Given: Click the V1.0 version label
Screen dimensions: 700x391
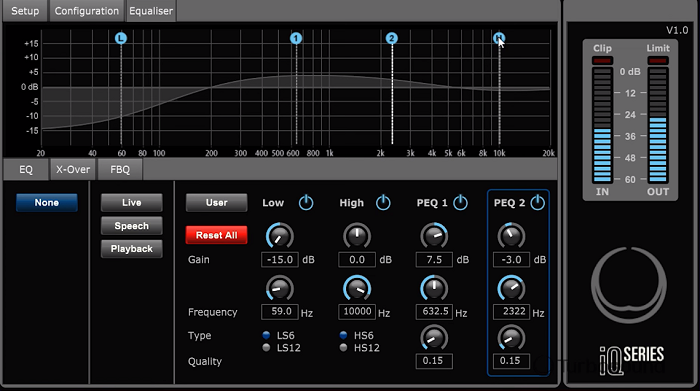Looking at the screenshot, I should point(677,30).
